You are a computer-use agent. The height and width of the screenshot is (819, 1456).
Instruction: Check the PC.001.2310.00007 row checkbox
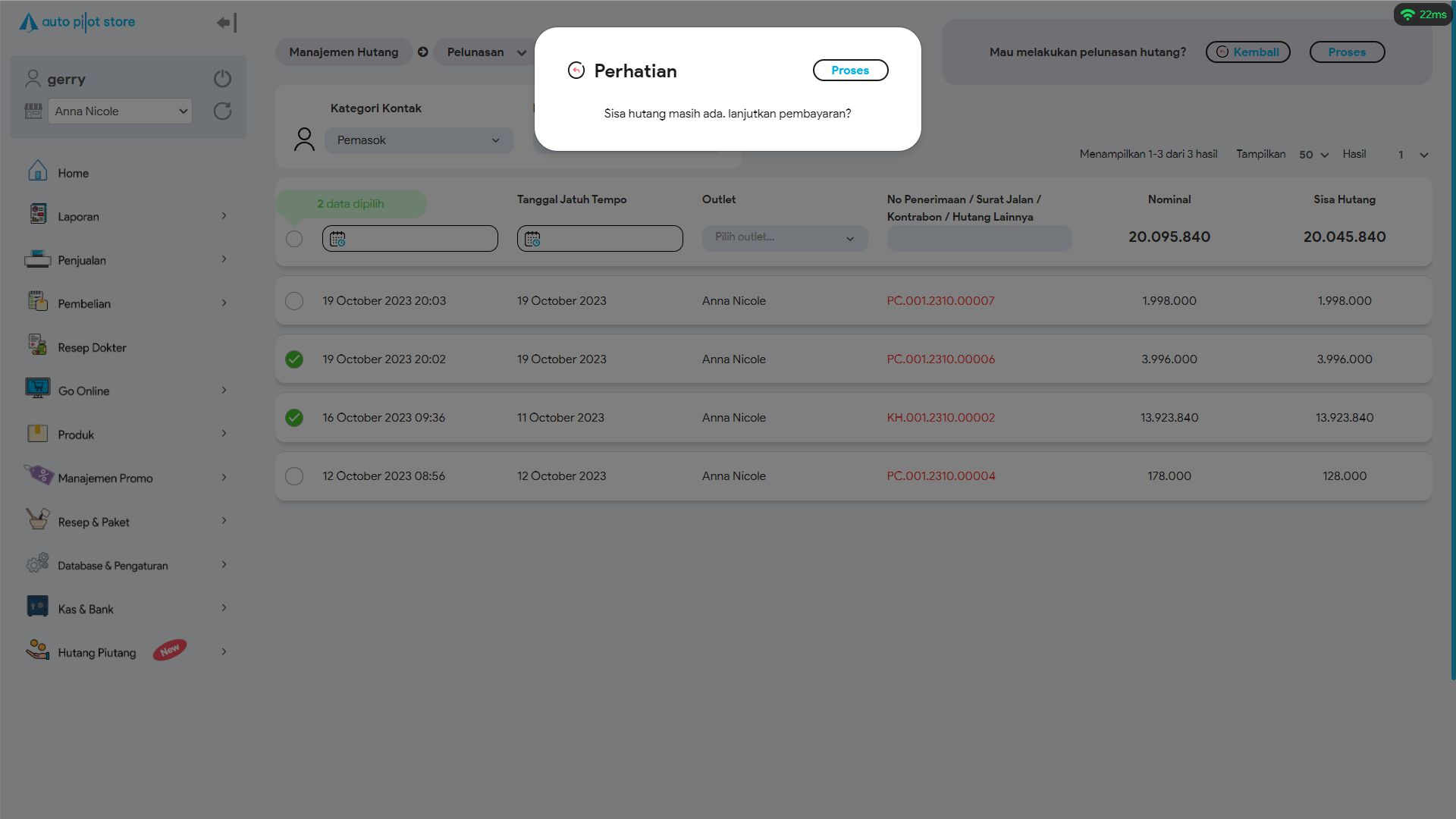294,301
